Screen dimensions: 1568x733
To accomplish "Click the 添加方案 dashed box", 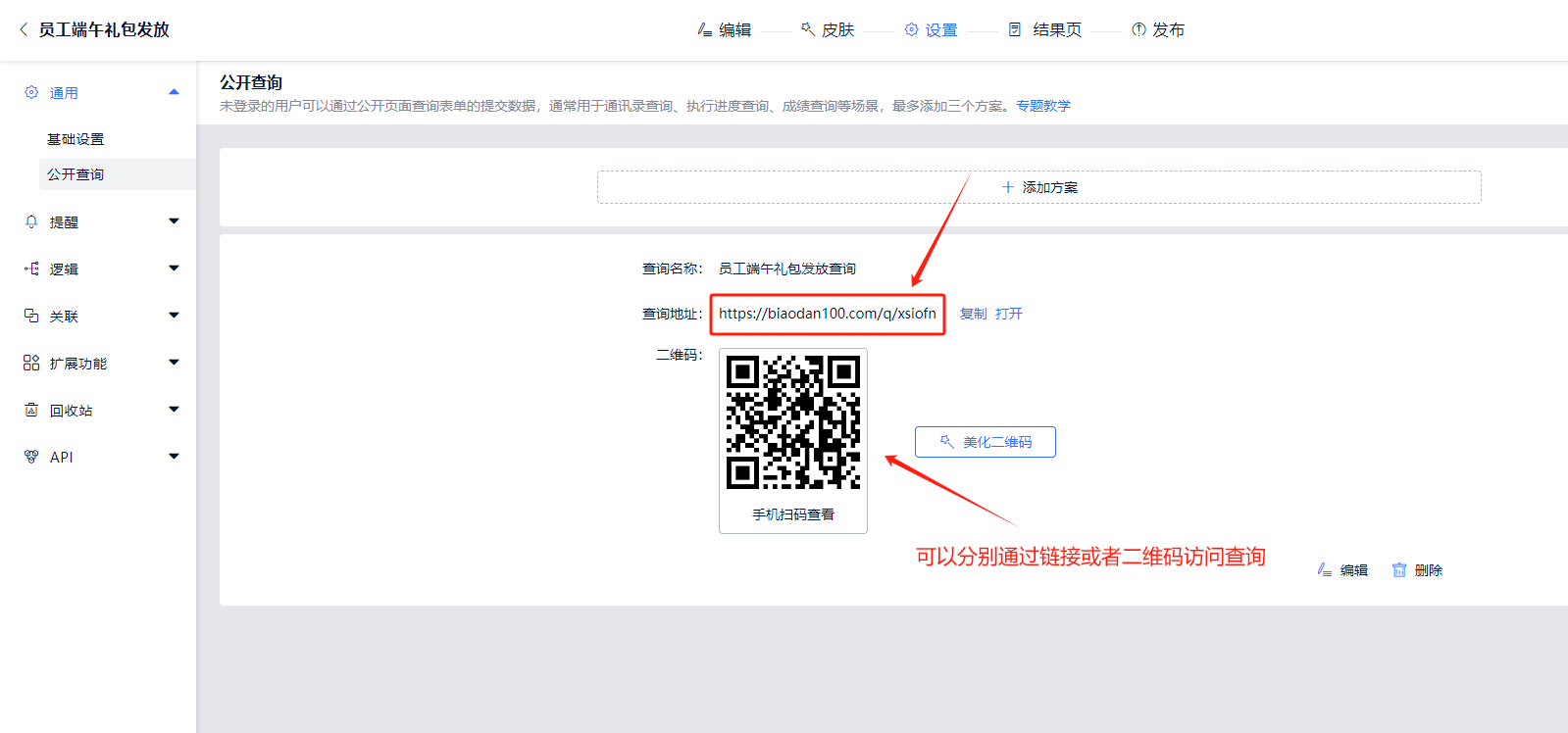I will click(1038, 187).
